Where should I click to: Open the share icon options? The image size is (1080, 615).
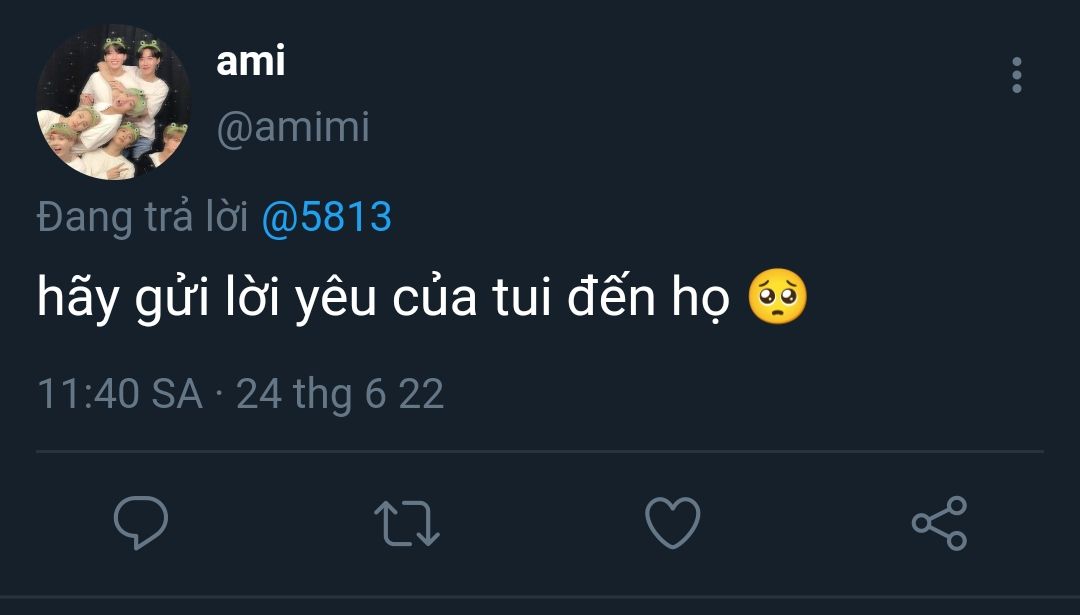coord(939,523)
